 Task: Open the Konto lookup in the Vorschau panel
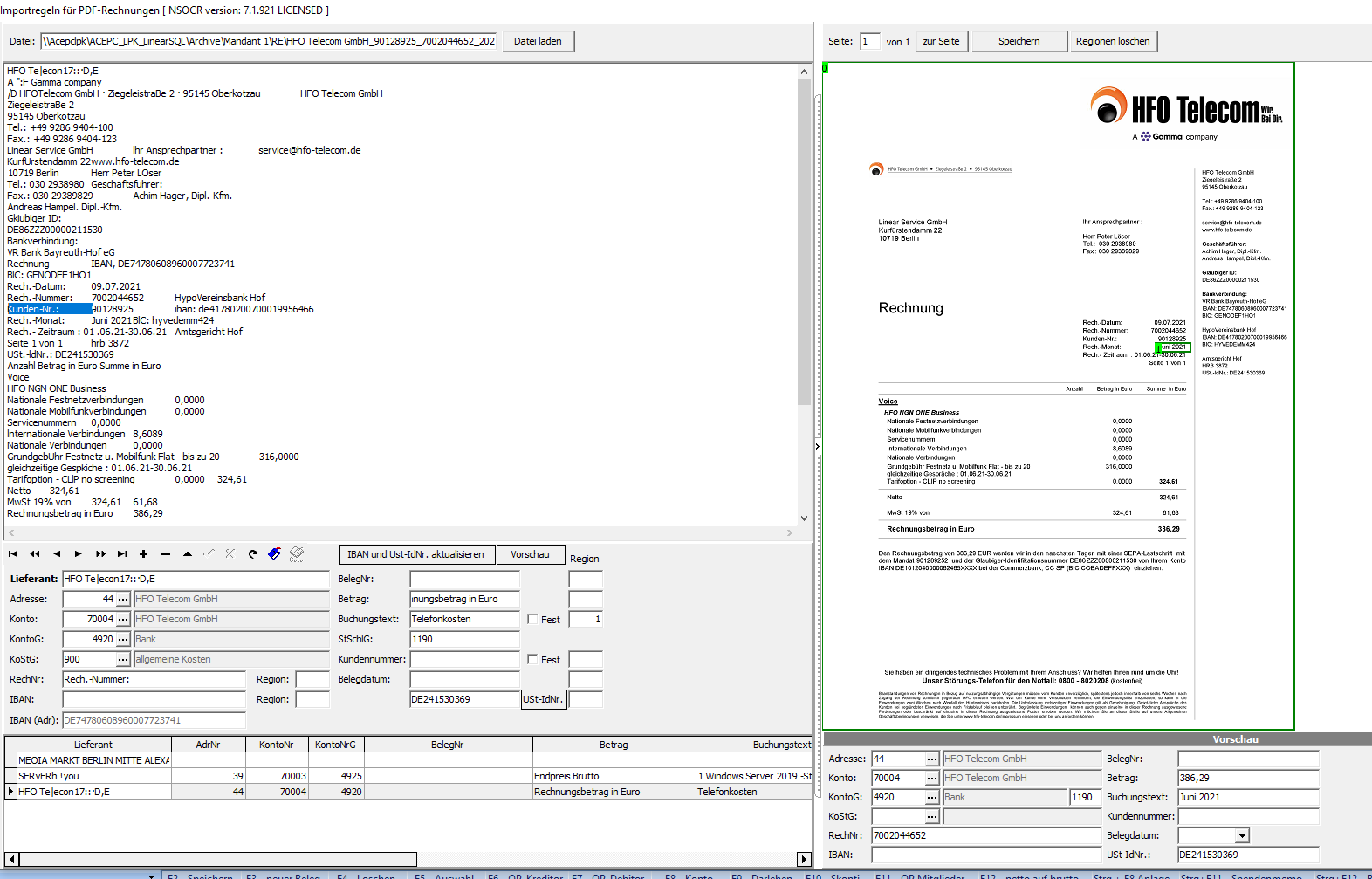click(x=932, y=778)
